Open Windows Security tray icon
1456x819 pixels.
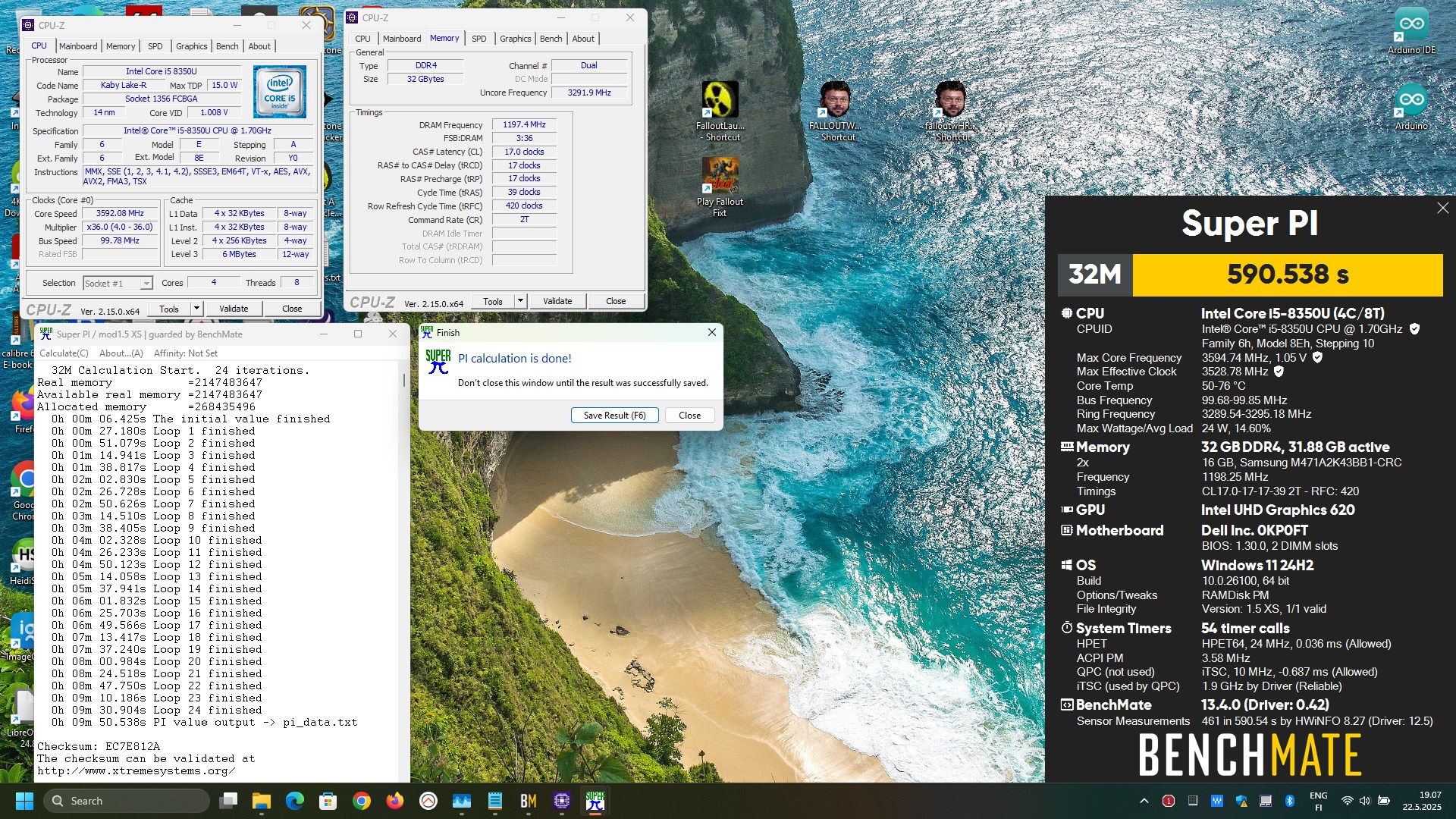pos(1241,801)
